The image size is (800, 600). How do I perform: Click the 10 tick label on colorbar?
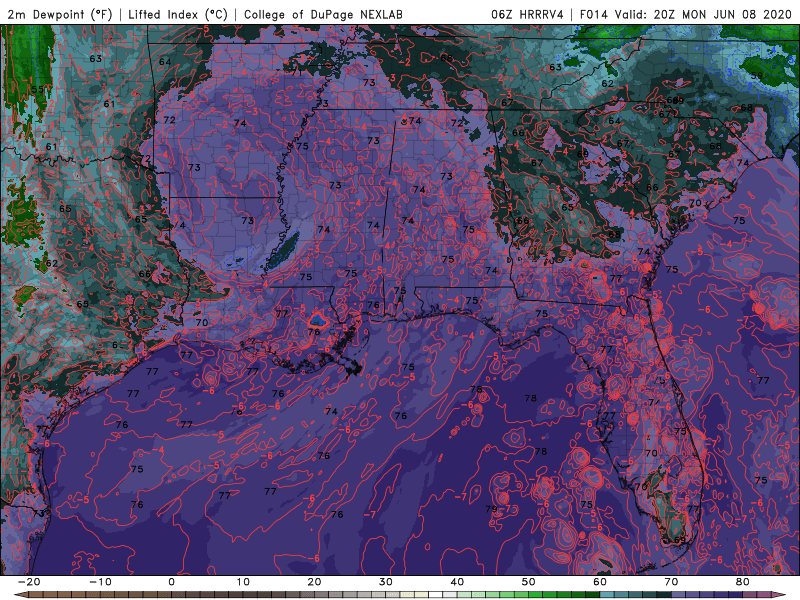pos(243,582)
